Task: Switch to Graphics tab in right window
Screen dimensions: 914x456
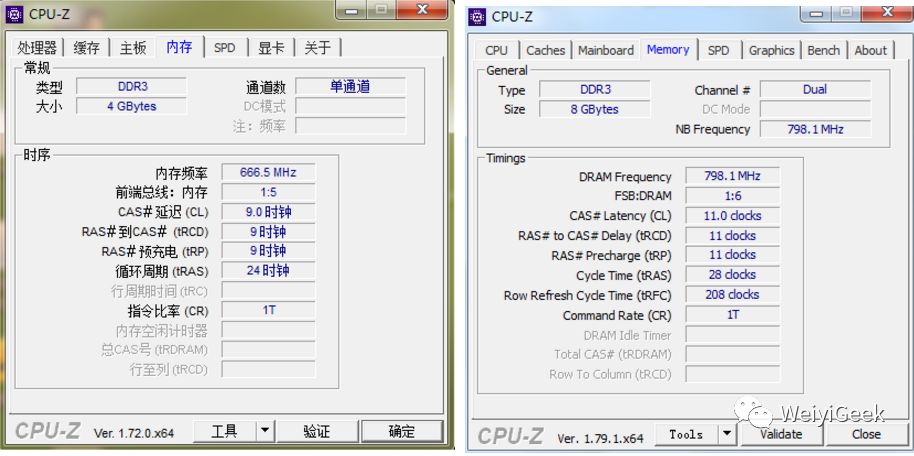Action: point(772,50)
